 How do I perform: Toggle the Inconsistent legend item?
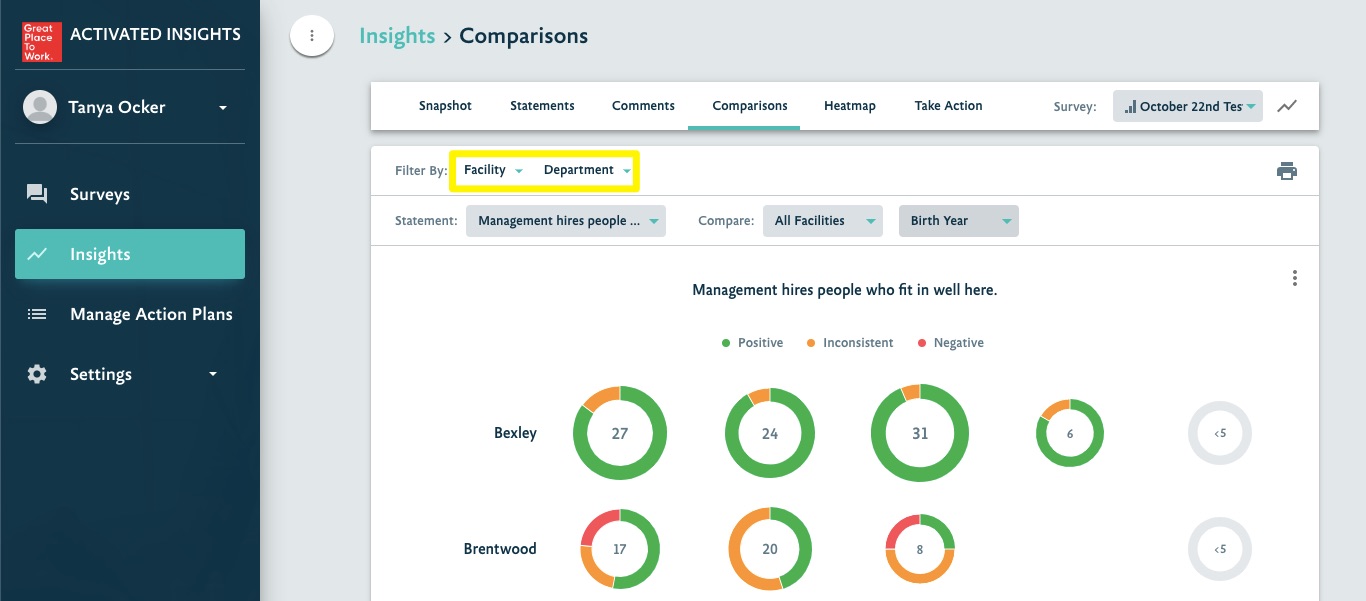tap(849, 343)
